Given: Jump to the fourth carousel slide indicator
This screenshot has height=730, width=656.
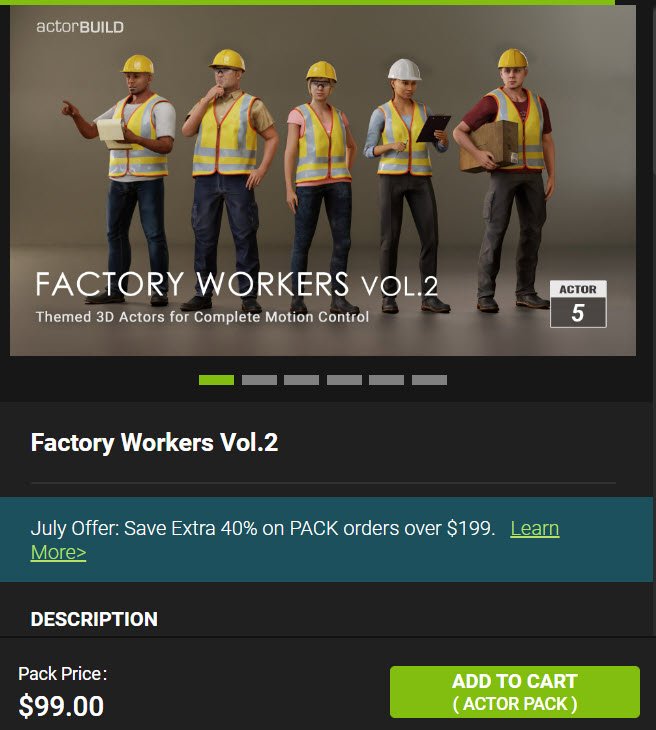Looking at the screenshot, I should tap(345, 380).
